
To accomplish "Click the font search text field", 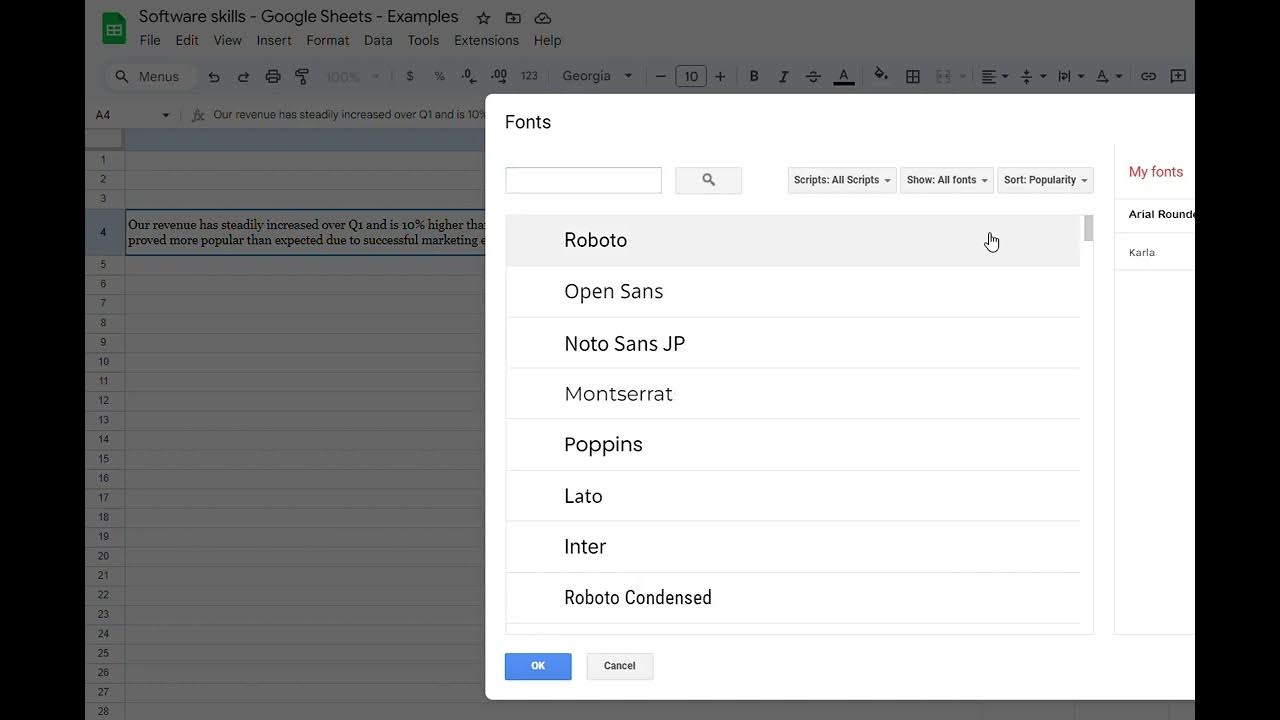I will point(584,180).
